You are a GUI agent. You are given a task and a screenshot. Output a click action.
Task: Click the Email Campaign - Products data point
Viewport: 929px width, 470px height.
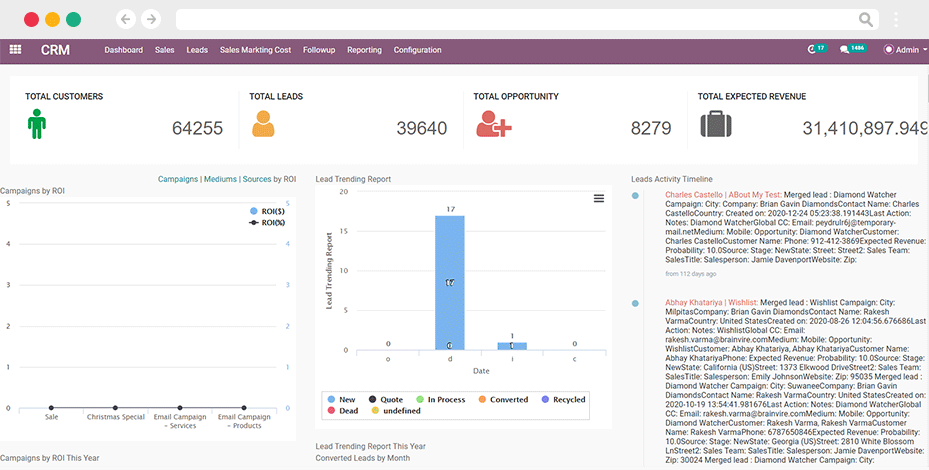coord(244,408)
